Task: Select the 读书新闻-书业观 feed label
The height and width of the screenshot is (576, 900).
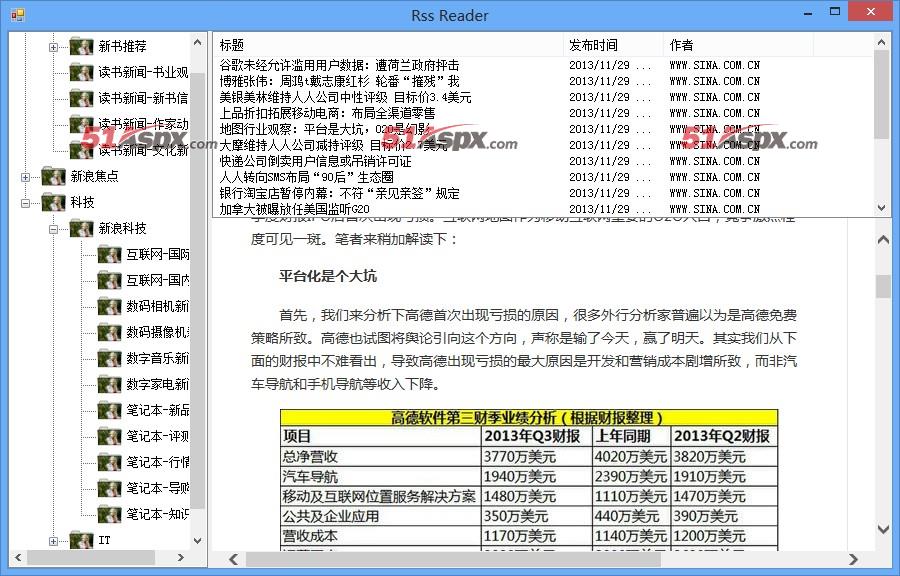Action: click(x=143, y=72)
